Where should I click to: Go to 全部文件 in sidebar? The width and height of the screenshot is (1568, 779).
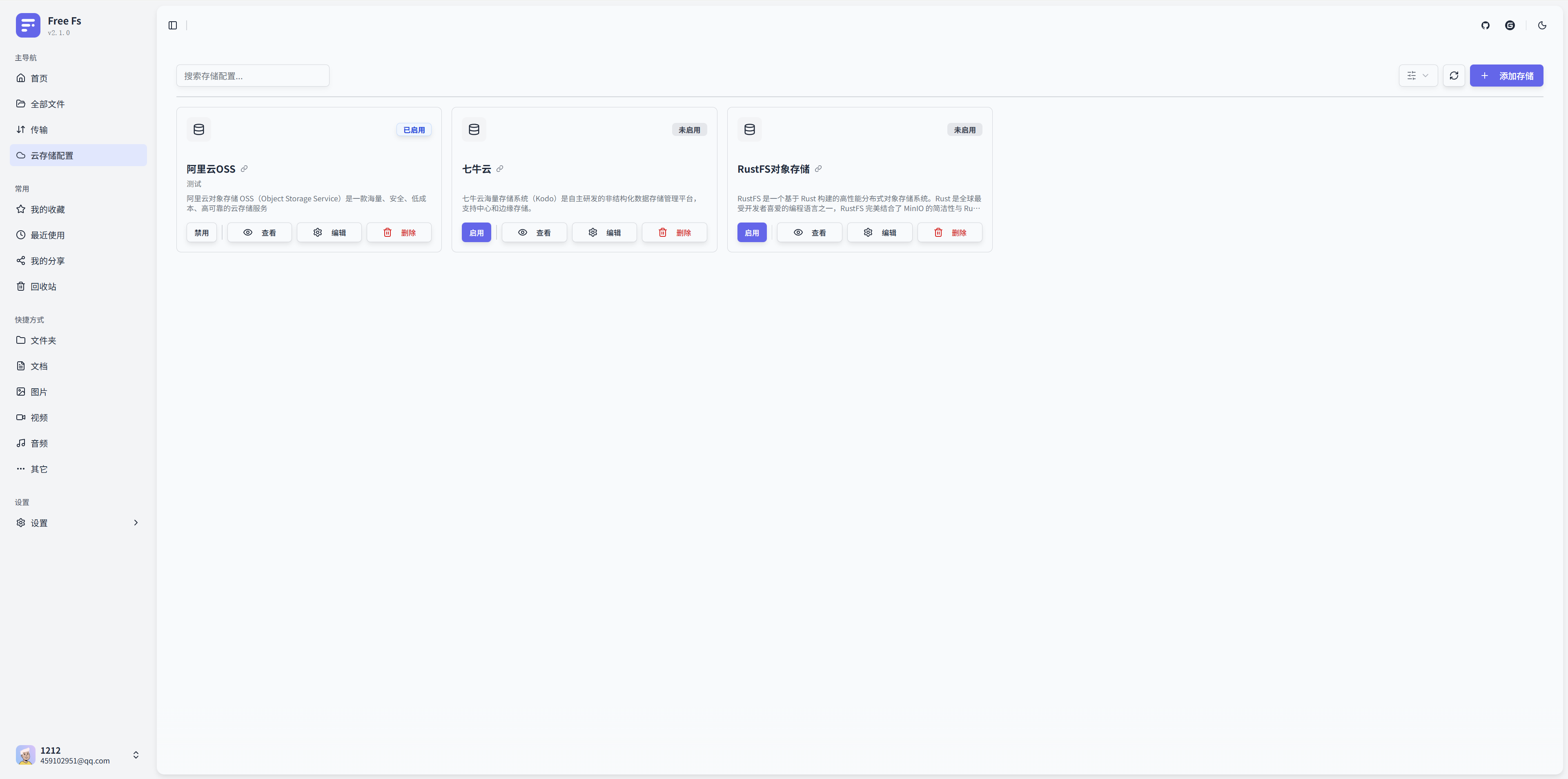click(x=47, y=104)
